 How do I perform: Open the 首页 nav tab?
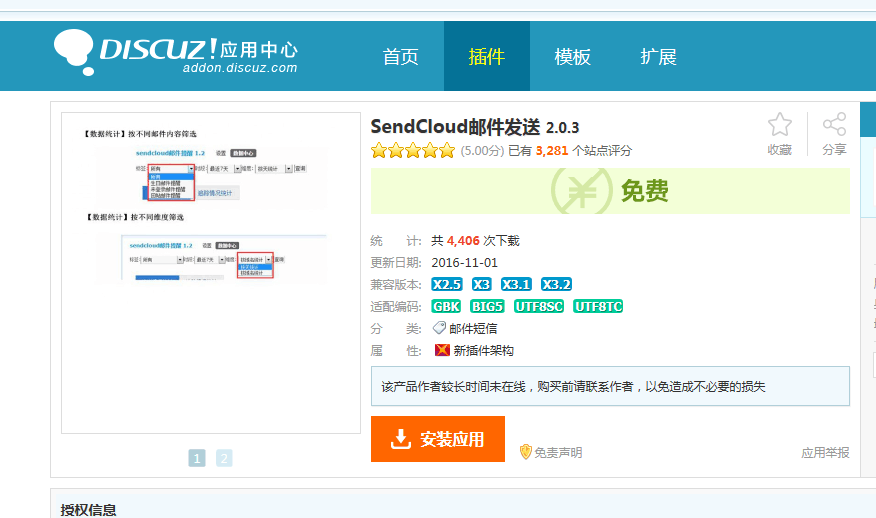(x=401, y=56)
